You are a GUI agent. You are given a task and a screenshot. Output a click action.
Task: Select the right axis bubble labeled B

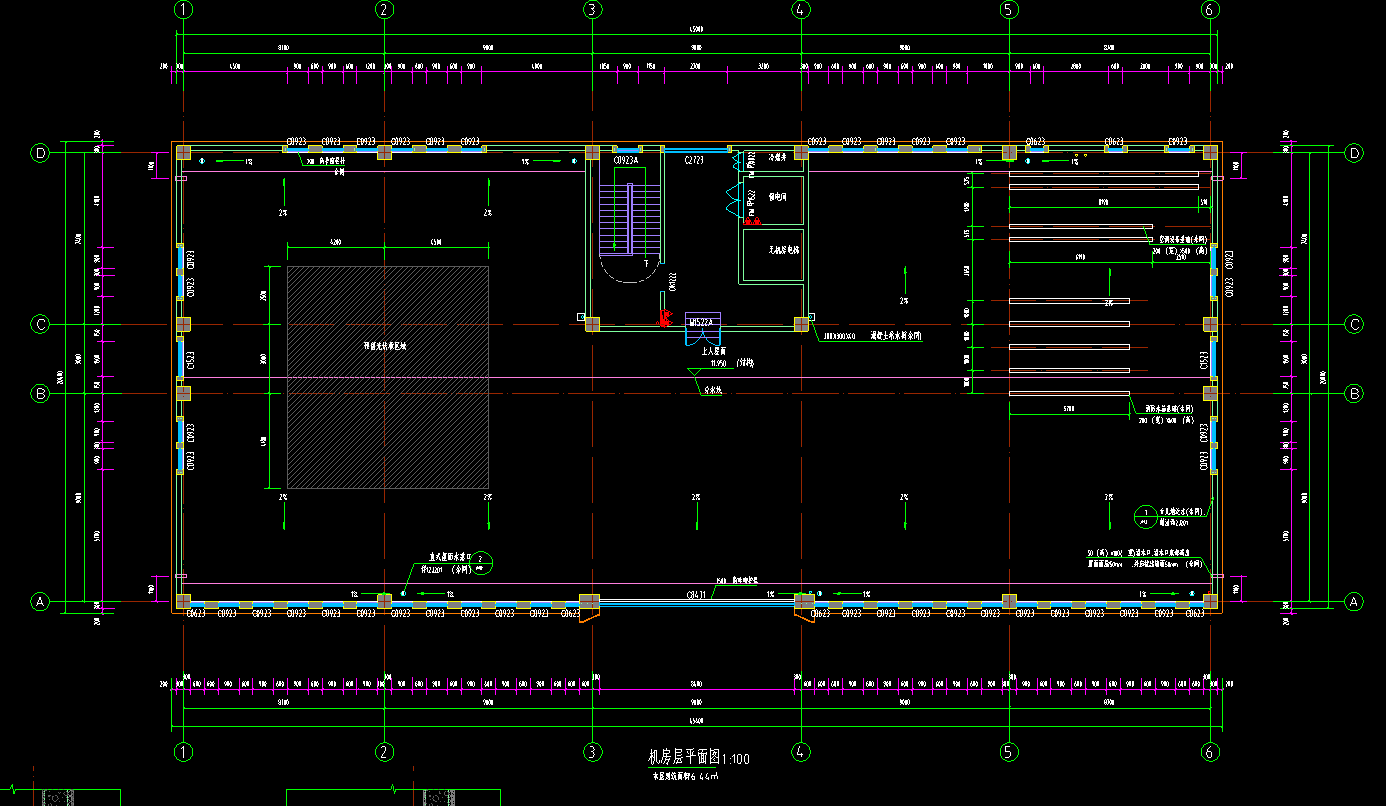1354,394
